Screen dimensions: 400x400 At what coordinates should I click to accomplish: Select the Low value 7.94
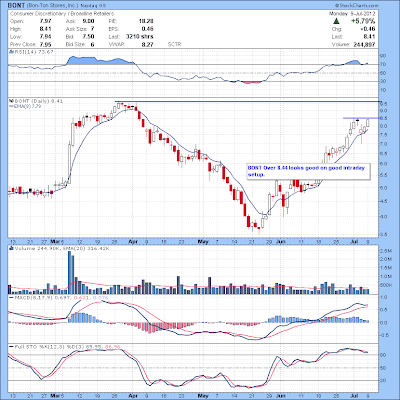pyautogui.click(x=45, y=37)
